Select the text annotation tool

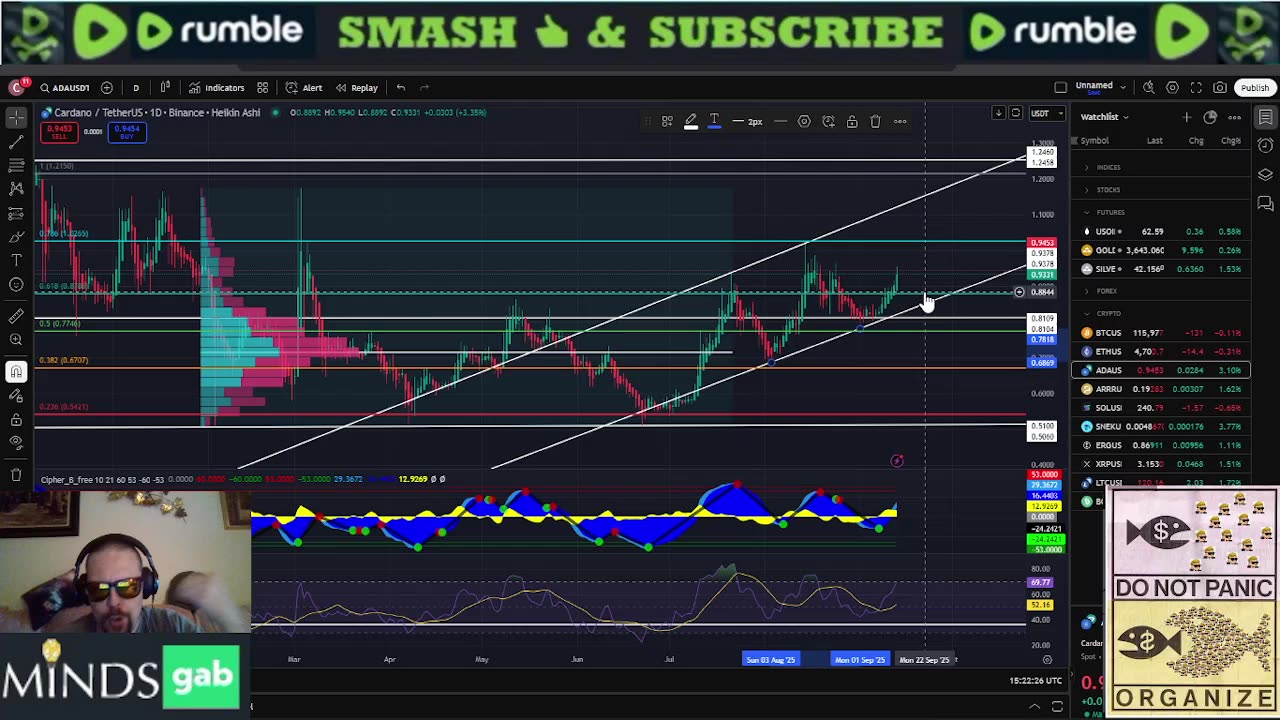pyautogui.click(x=16, y=260)
